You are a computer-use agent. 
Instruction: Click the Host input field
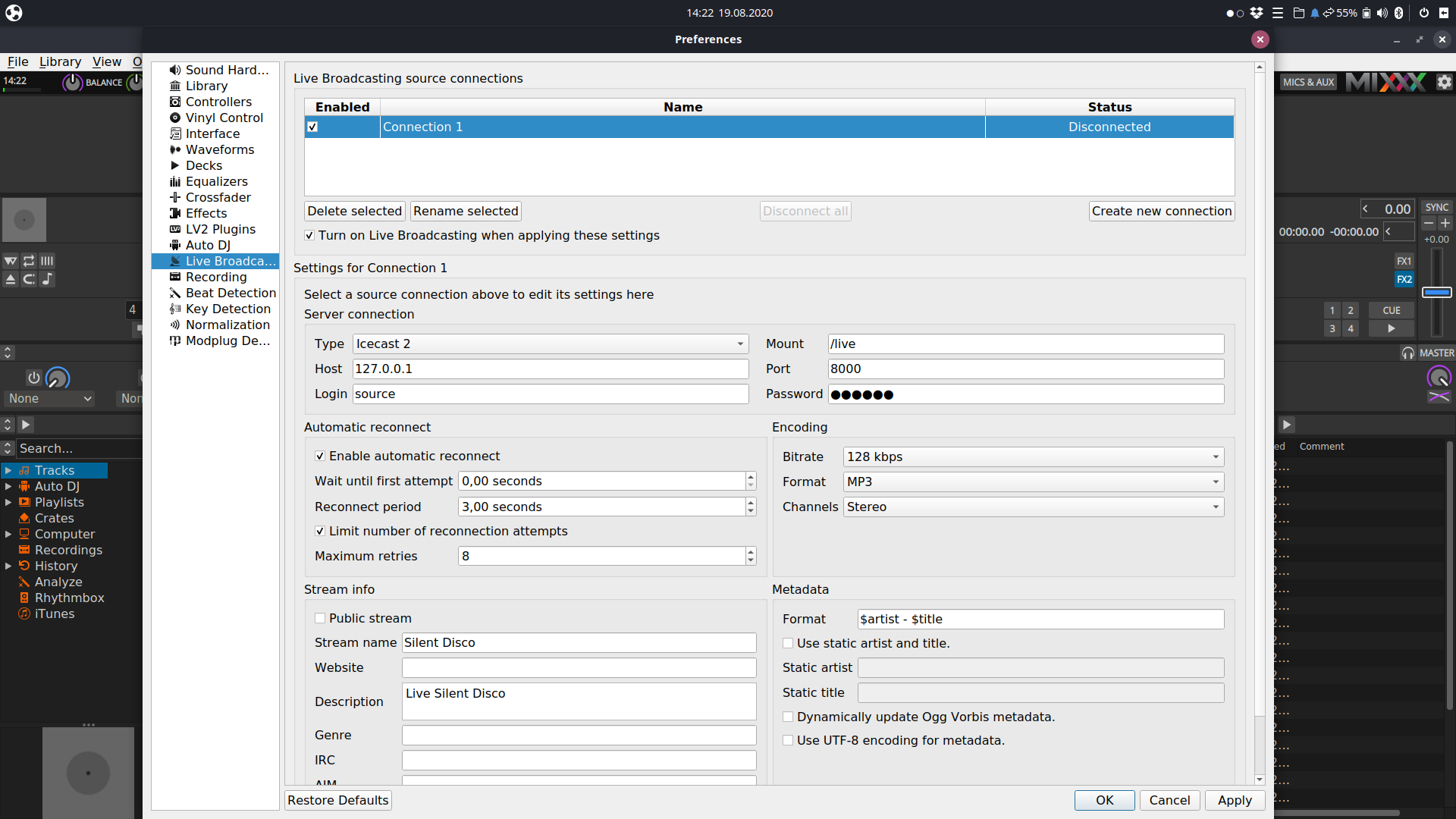coord(551,369)
